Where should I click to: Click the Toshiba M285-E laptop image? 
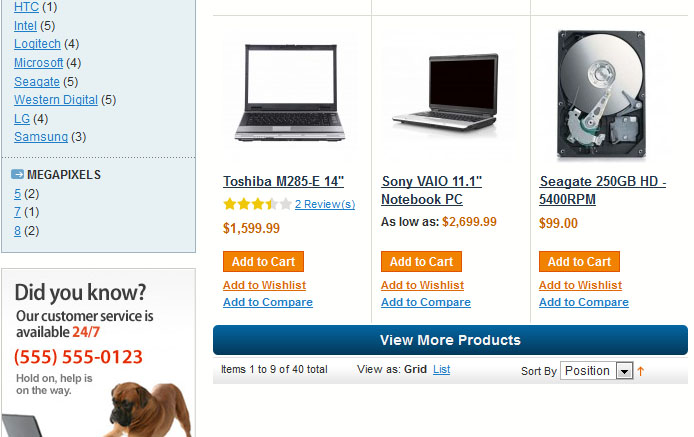point(290,93)
